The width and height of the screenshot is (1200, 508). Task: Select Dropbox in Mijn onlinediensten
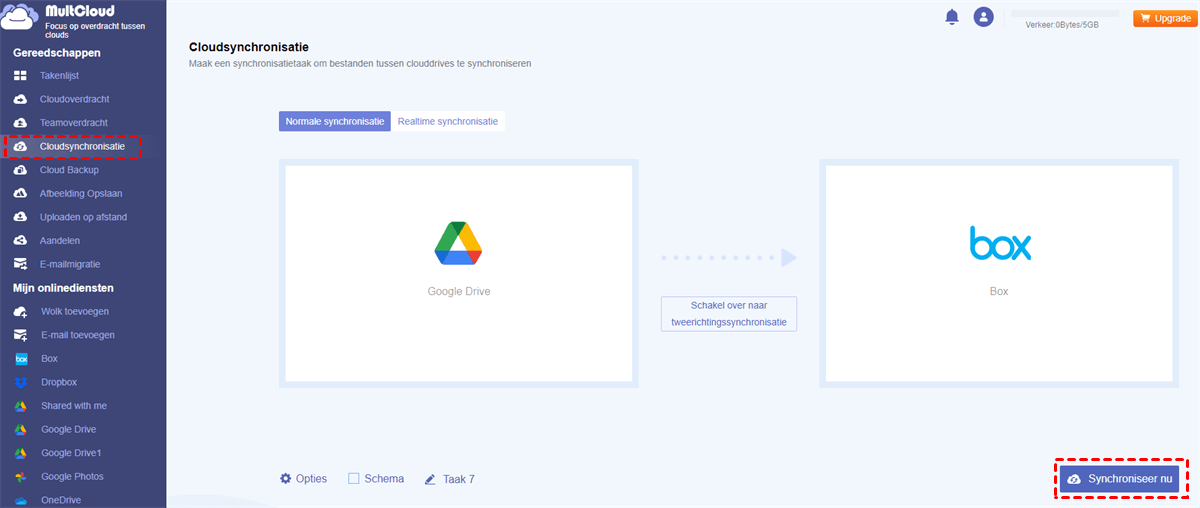(x=59, y=382)
